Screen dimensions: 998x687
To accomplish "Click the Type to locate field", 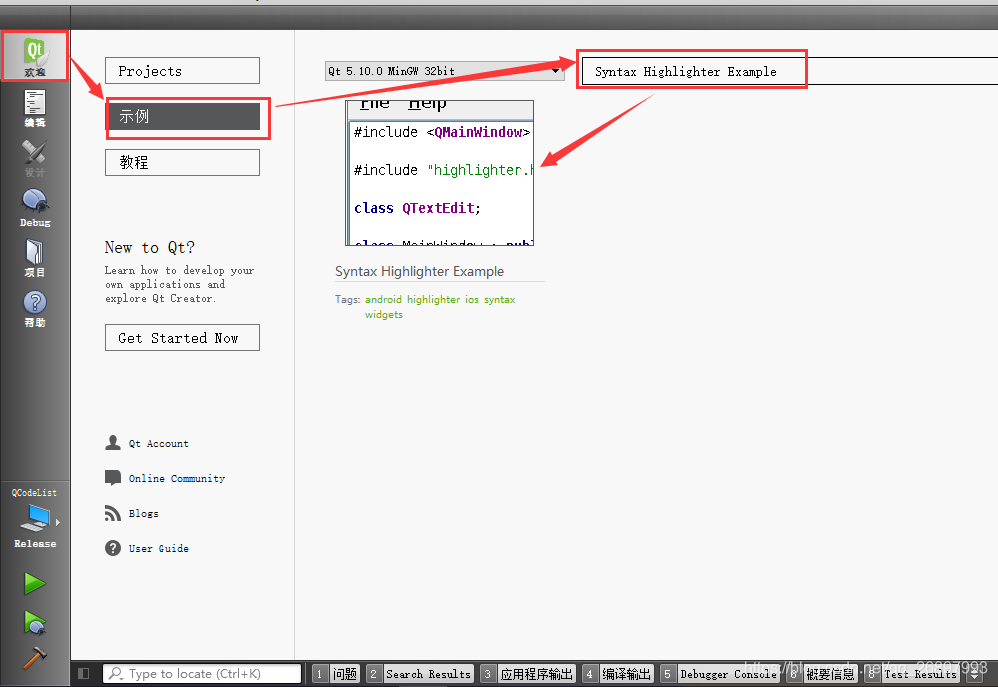I will [x=202, y=674].
